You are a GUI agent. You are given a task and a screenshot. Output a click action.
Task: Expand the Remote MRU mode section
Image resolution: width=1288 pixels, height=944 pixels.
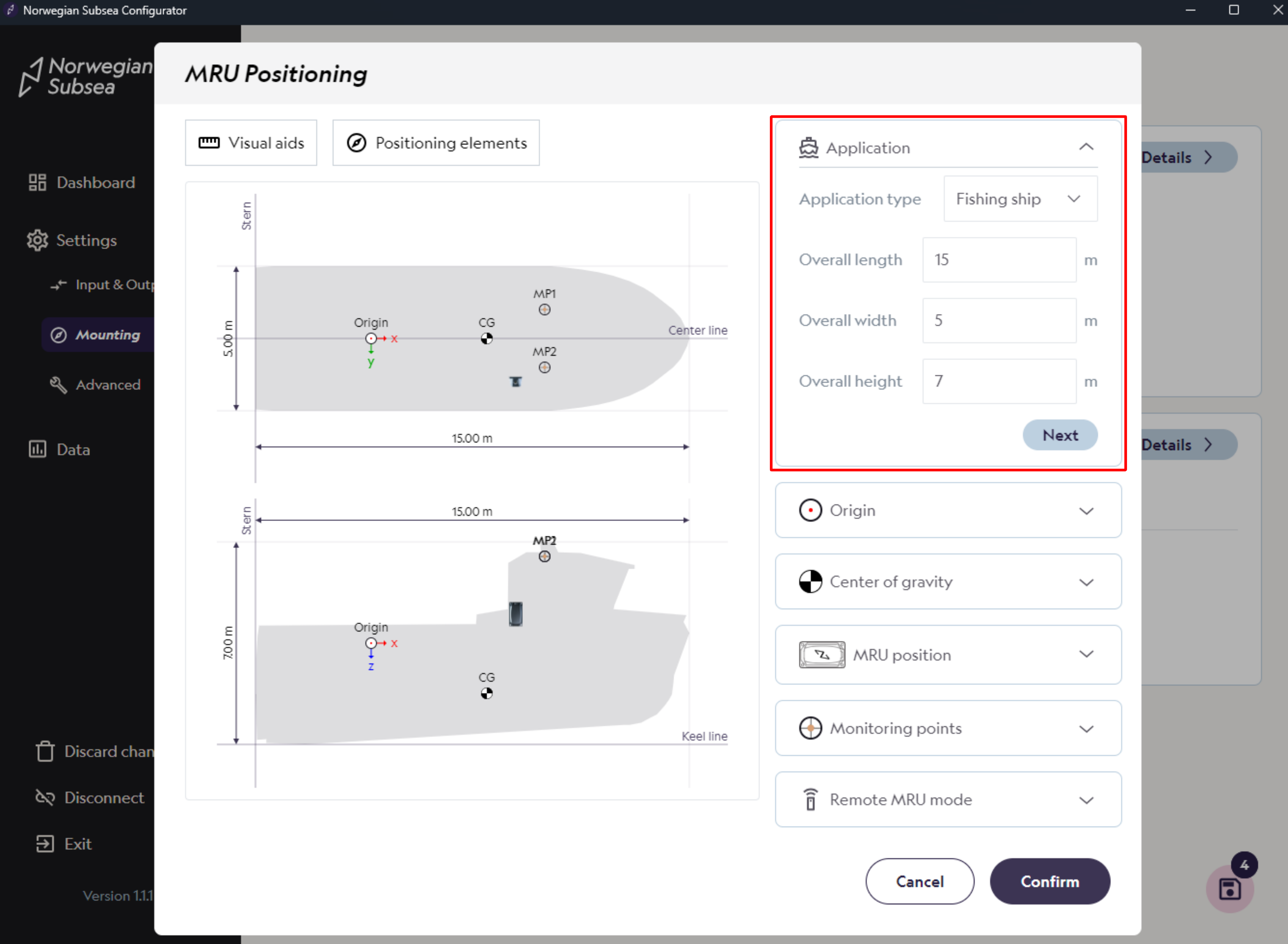click(1086, 799)
